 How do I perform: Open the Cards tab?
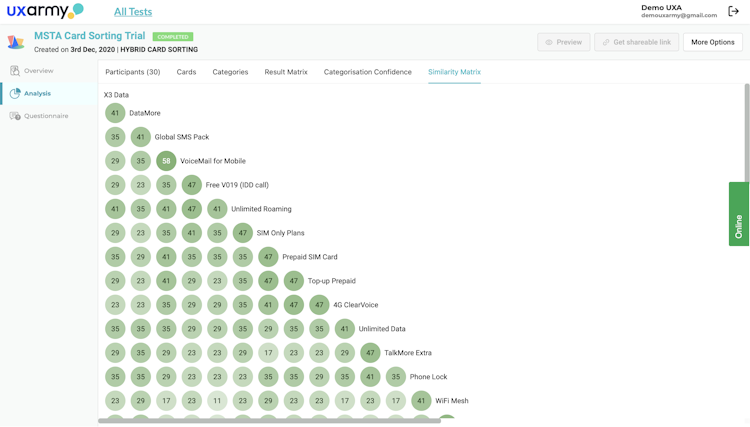(186, 72)
